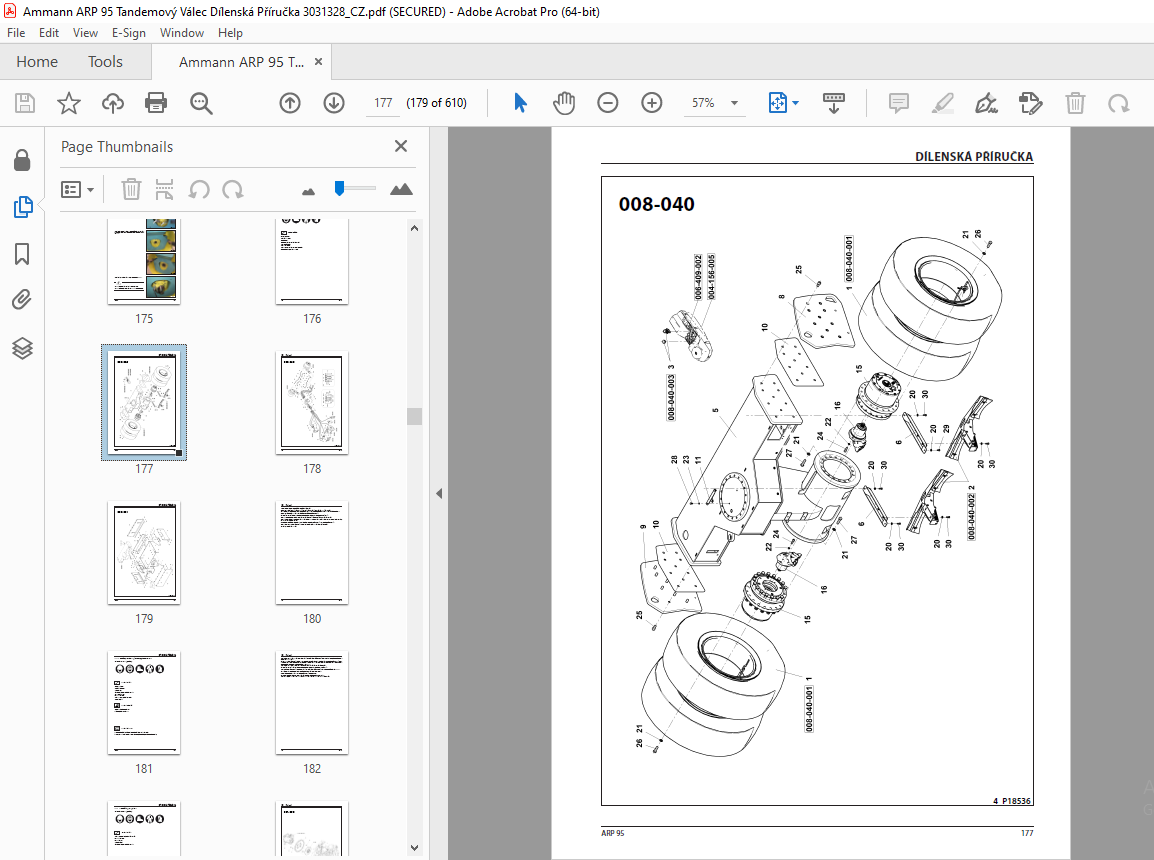1154x860 pixels.
Task: Select page 181 thumbnail
Action: coord(144,703)
